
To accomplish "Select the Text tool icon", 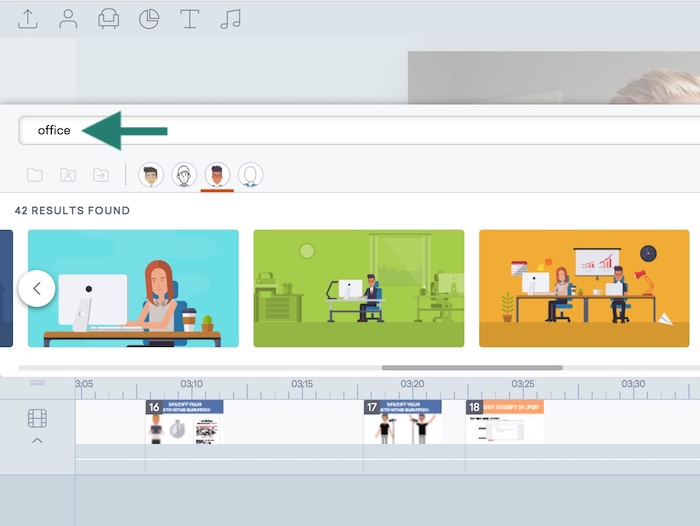I will point(189,19).
